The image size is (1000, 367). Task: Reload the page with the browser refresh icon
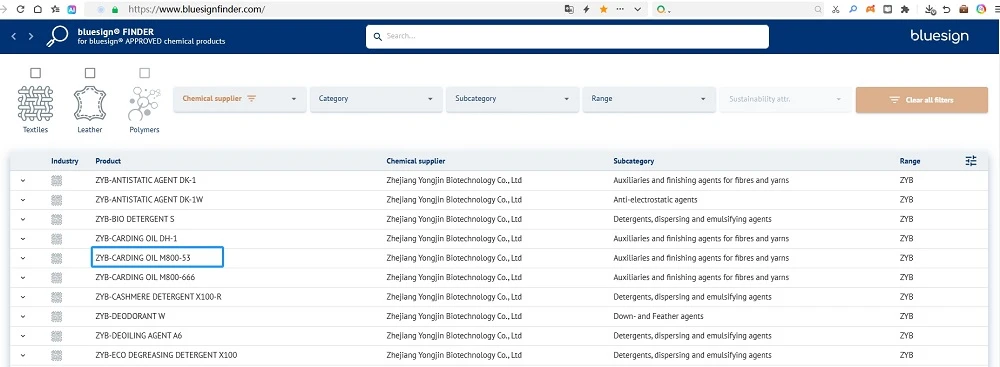(20, 10)
